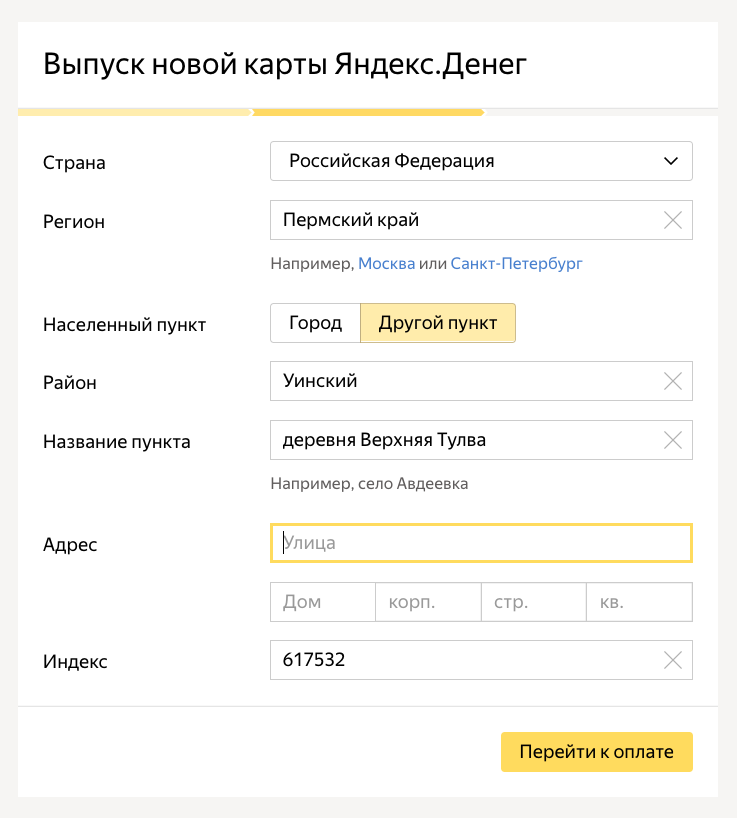The image size is (737, 818).
Task: Click the стр. input field
Action: (533, 601)
